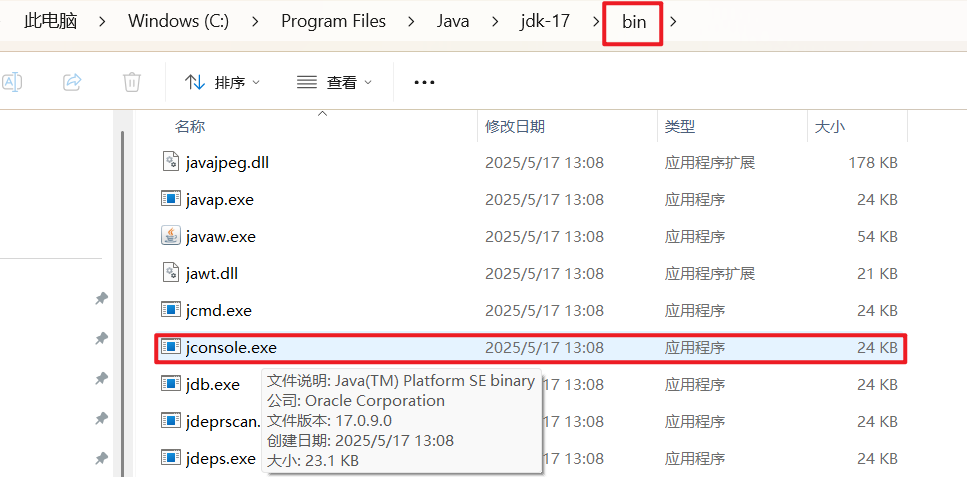Click the javap.exe file icon

click(x=170, y=199)
